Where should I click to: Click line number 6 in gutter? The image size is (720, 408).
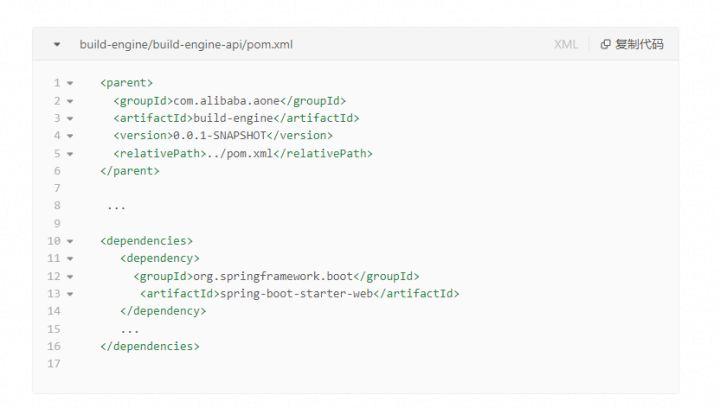(57, 171)
